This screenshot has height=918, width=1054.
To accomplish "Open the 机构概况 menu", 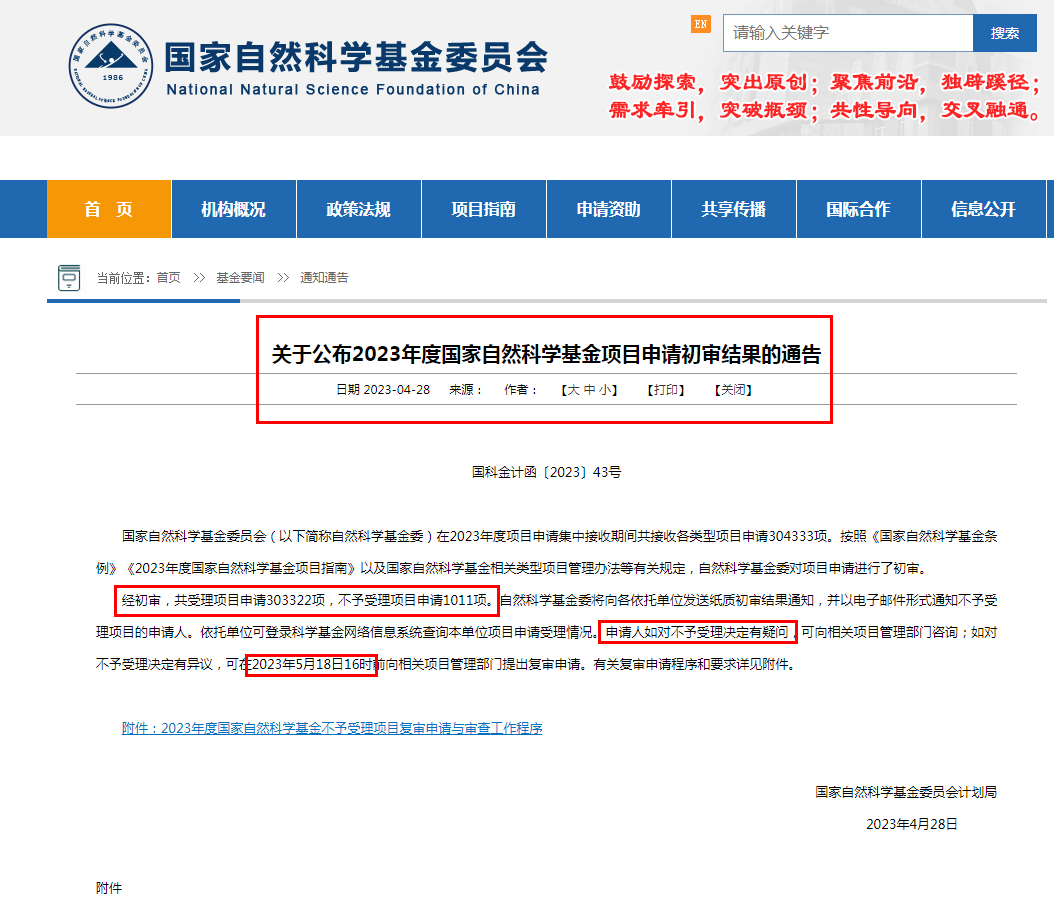I will point(233,208).
